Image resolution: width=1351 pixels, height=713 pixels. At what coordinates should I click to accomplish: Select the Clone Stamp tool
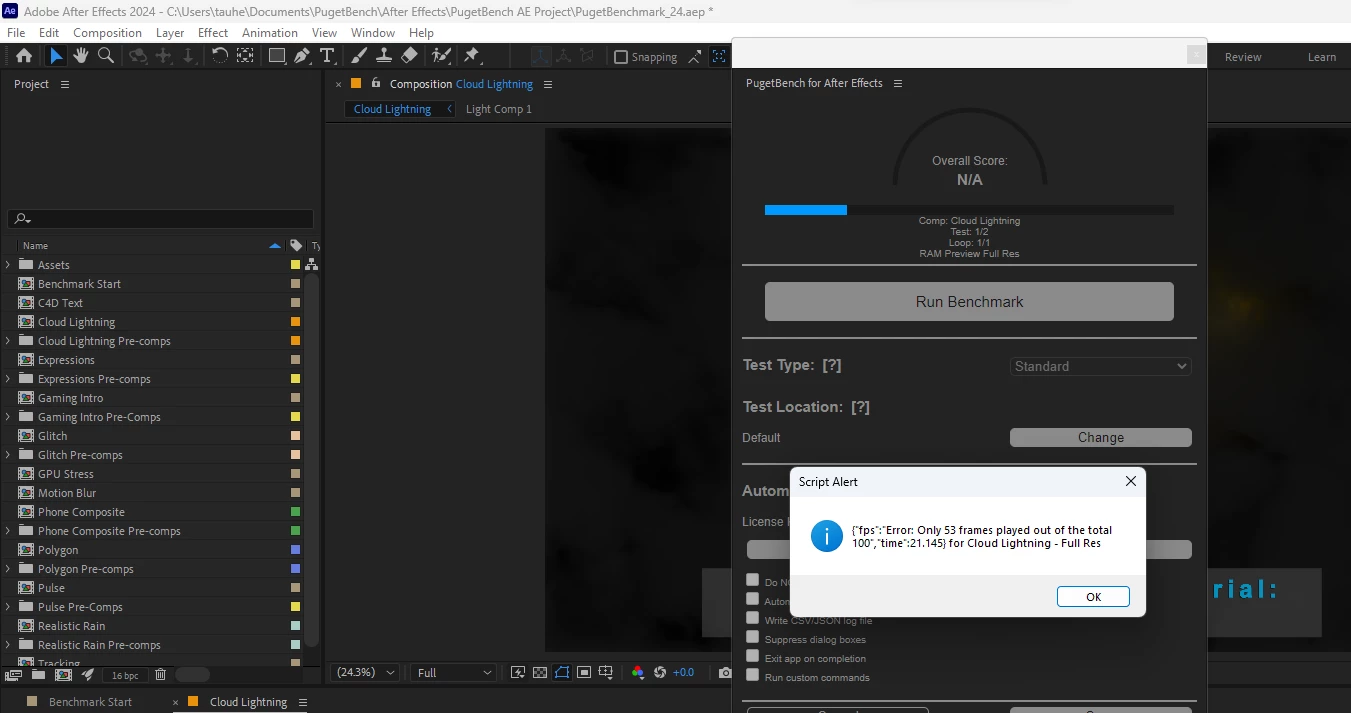coord(383,56)
